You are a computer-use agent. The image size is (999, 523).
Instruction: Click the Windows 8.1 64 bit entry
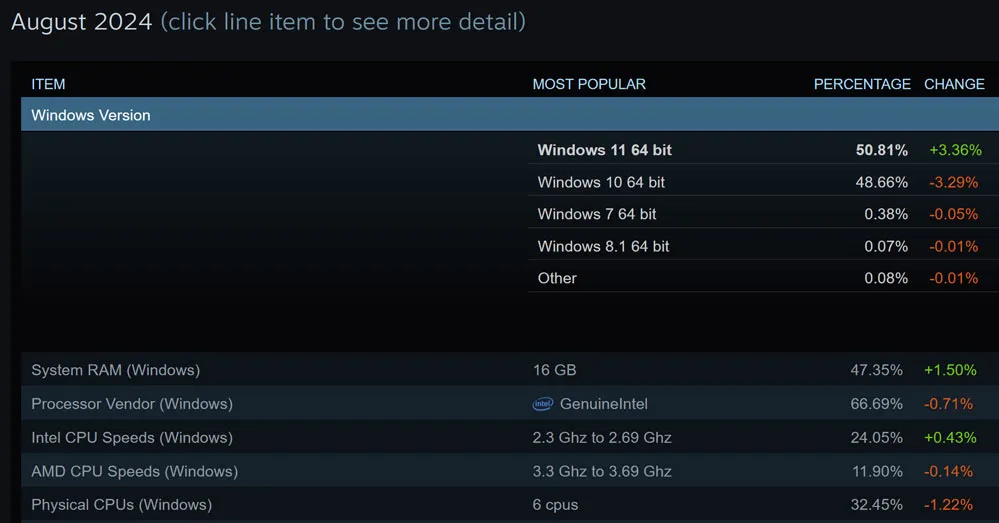[x=603, y=246]
